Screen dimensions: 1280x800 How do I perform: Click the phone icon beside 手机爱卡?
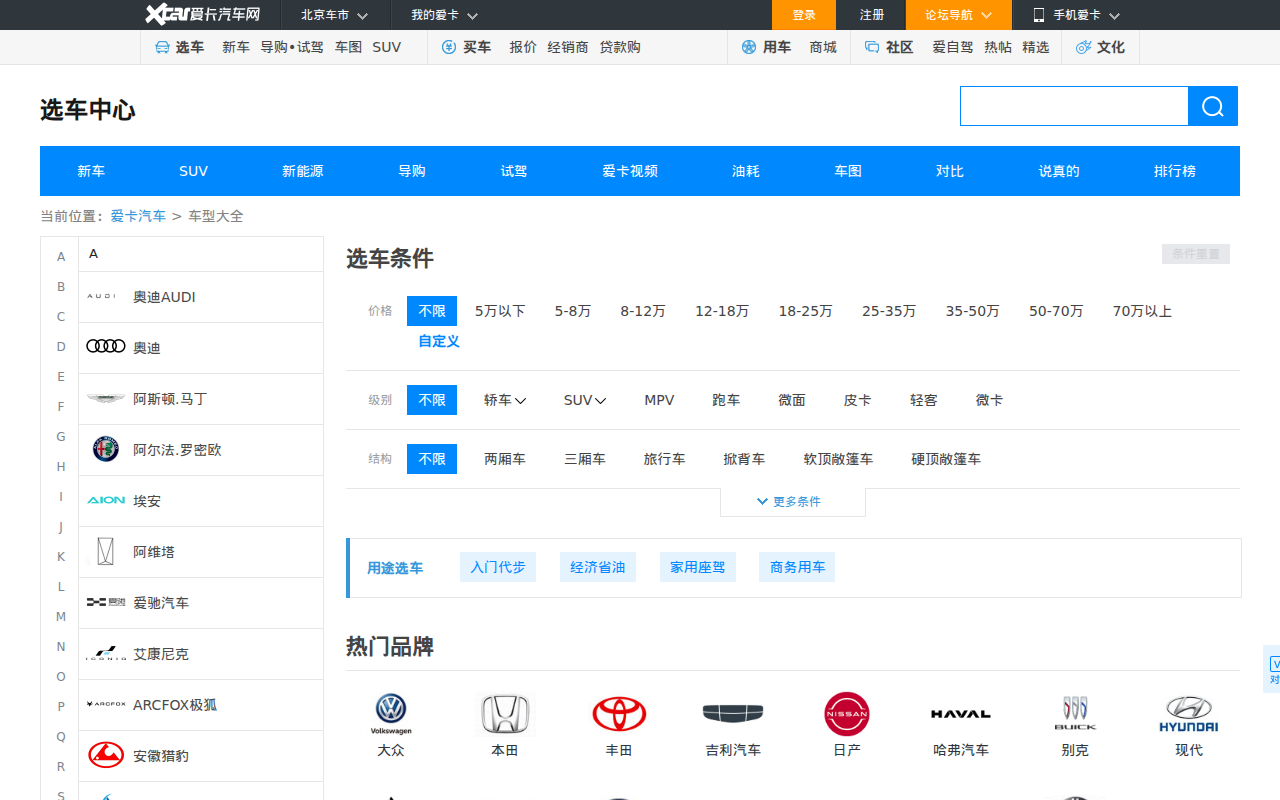(x=1039, y=15)
